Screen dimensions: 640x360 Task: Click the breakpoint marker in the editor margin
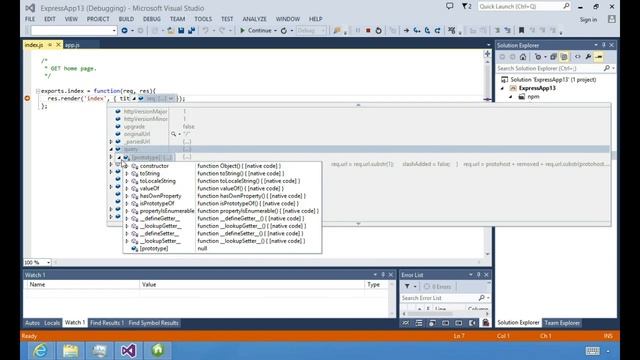(x=27, y=98)
